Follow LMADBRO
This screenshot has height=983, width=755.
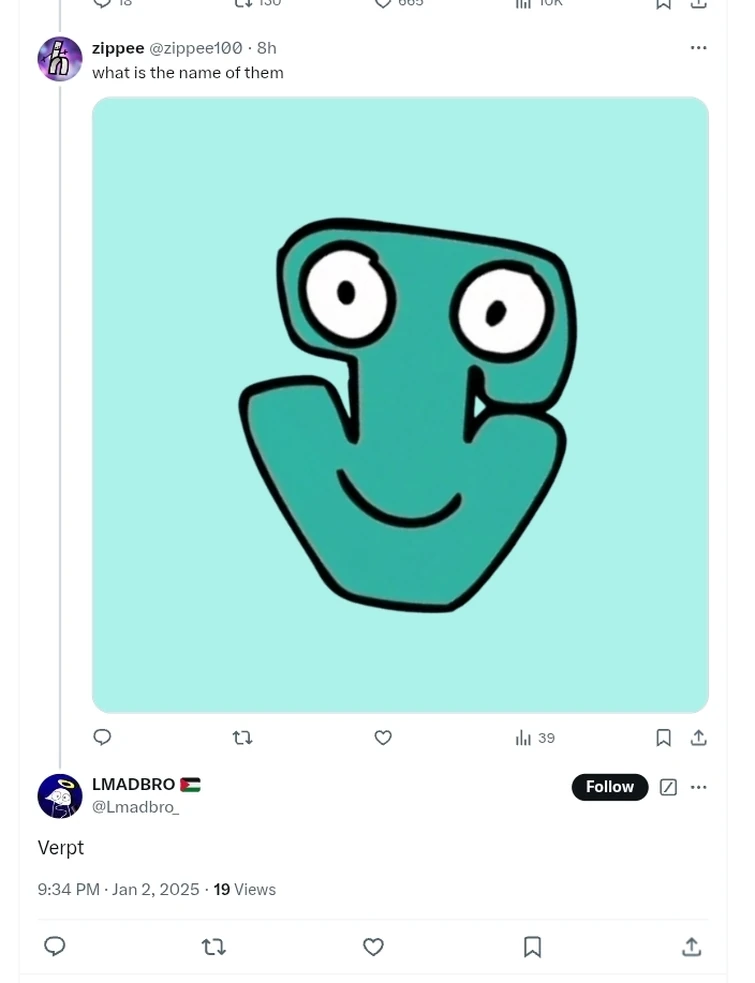609,787
